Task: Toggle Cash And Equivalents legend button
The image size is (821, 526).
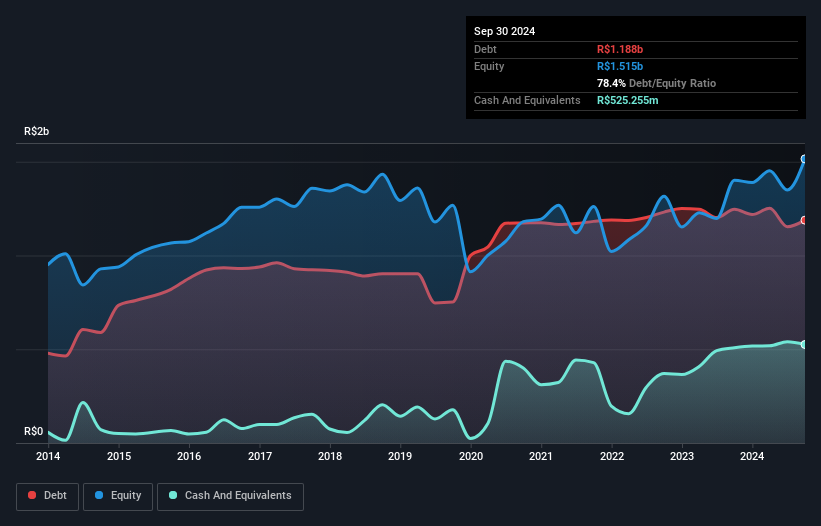Action: [230, 496]
